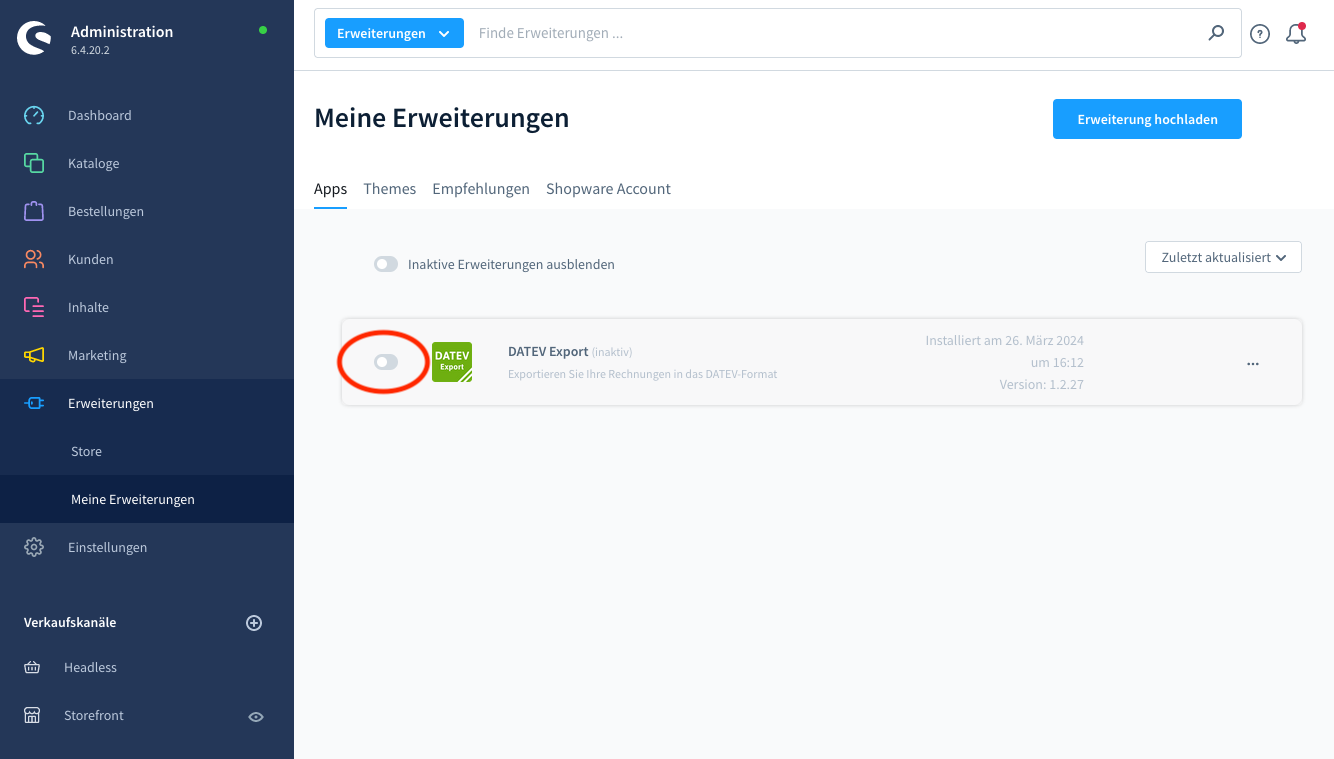Click the Verkaufskanäle heading

click(70, 622)
